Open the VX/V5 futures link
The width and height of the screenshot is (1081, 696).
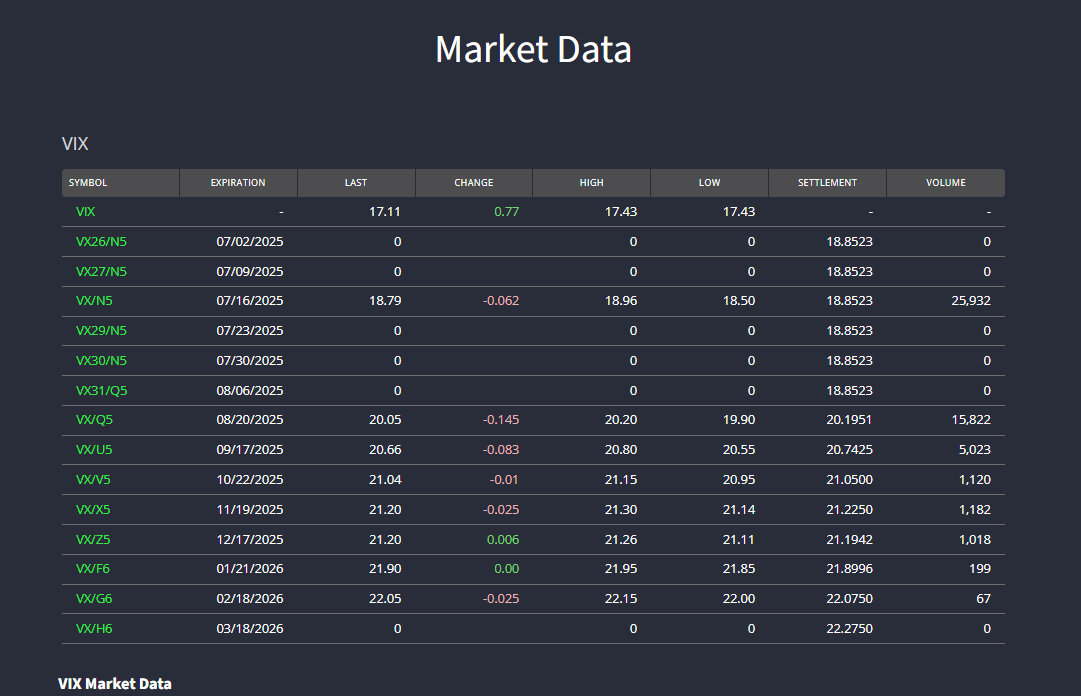click(x=93, y=480)
